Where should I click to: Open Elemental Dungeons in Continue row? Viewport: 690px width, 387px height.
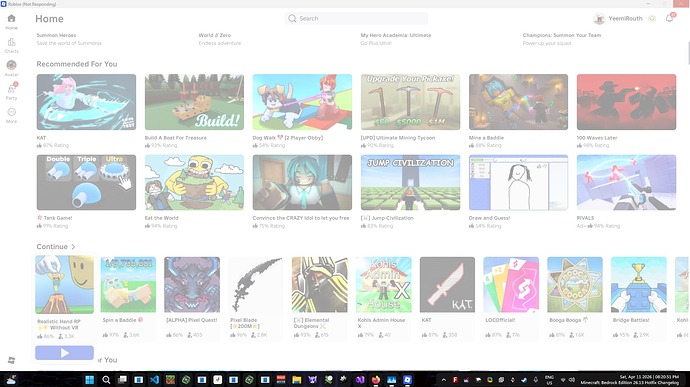319,285
